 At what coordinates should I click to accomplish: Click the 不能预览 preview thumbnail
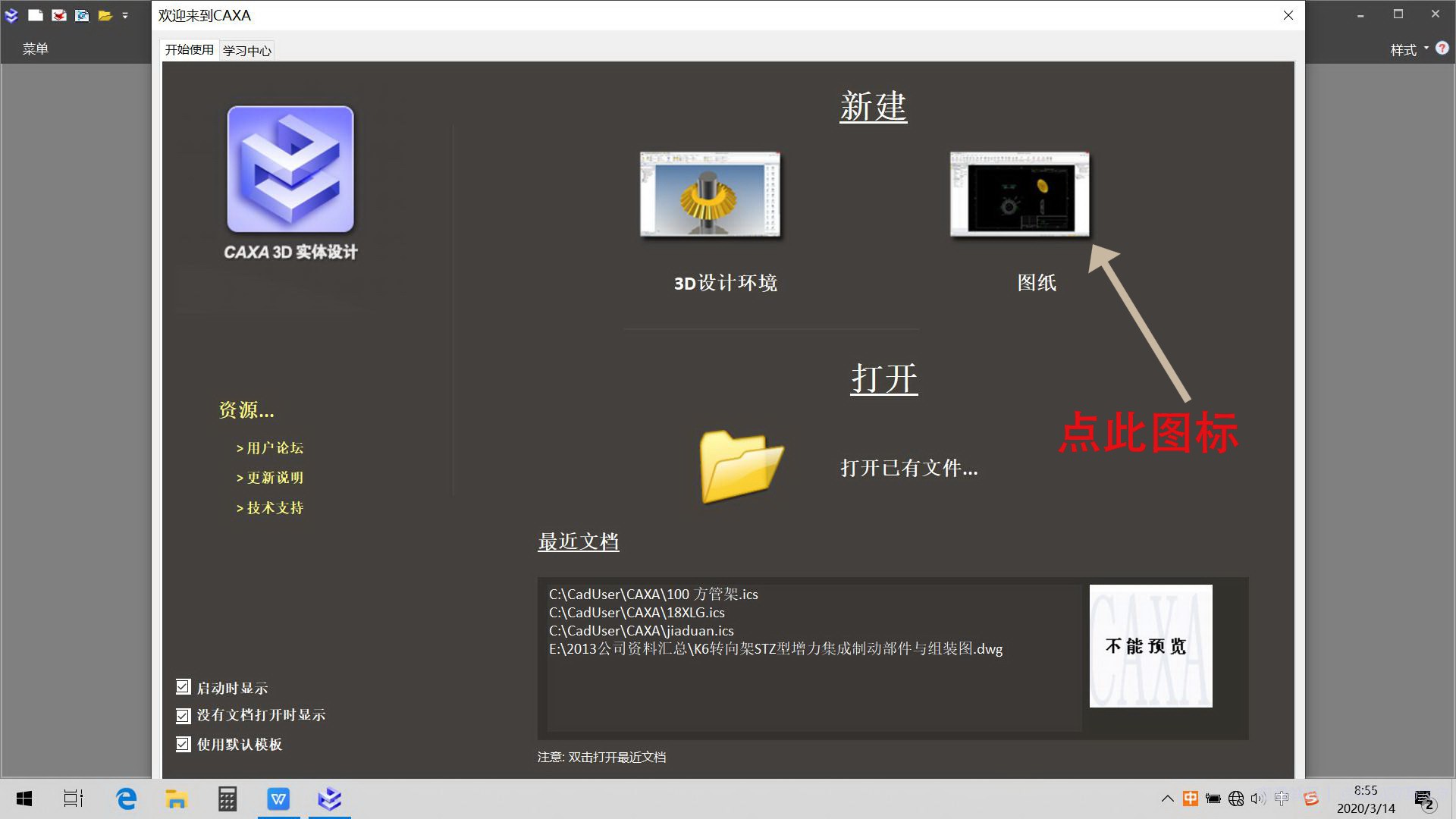[1150, 646]
